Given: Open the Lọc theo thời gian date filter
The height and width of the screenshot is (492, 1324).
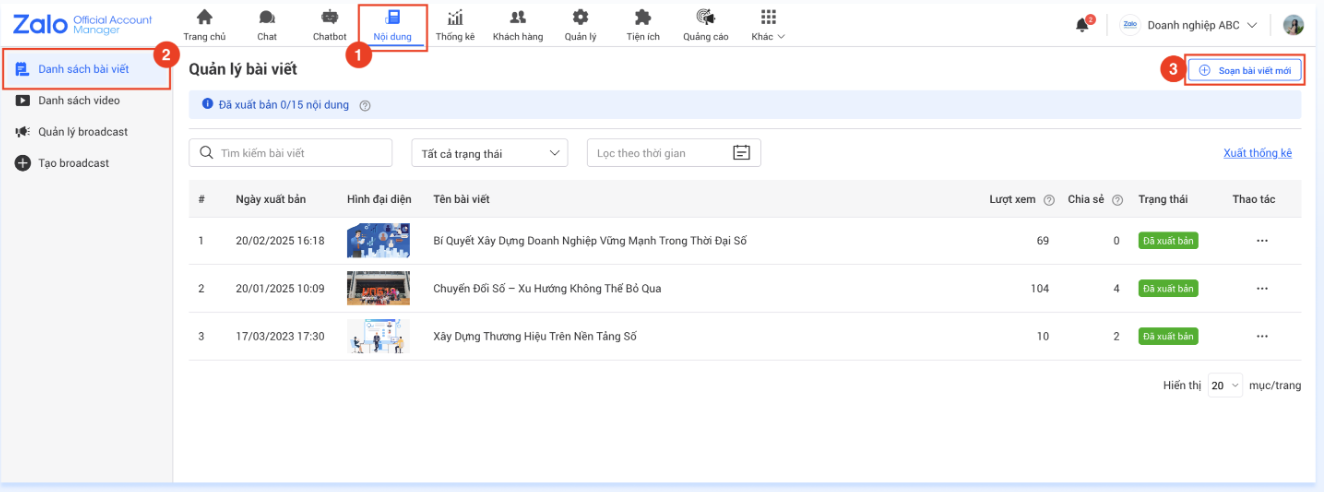Looking at the screenshot, I should pyautogui.click(x=674, y=153).
